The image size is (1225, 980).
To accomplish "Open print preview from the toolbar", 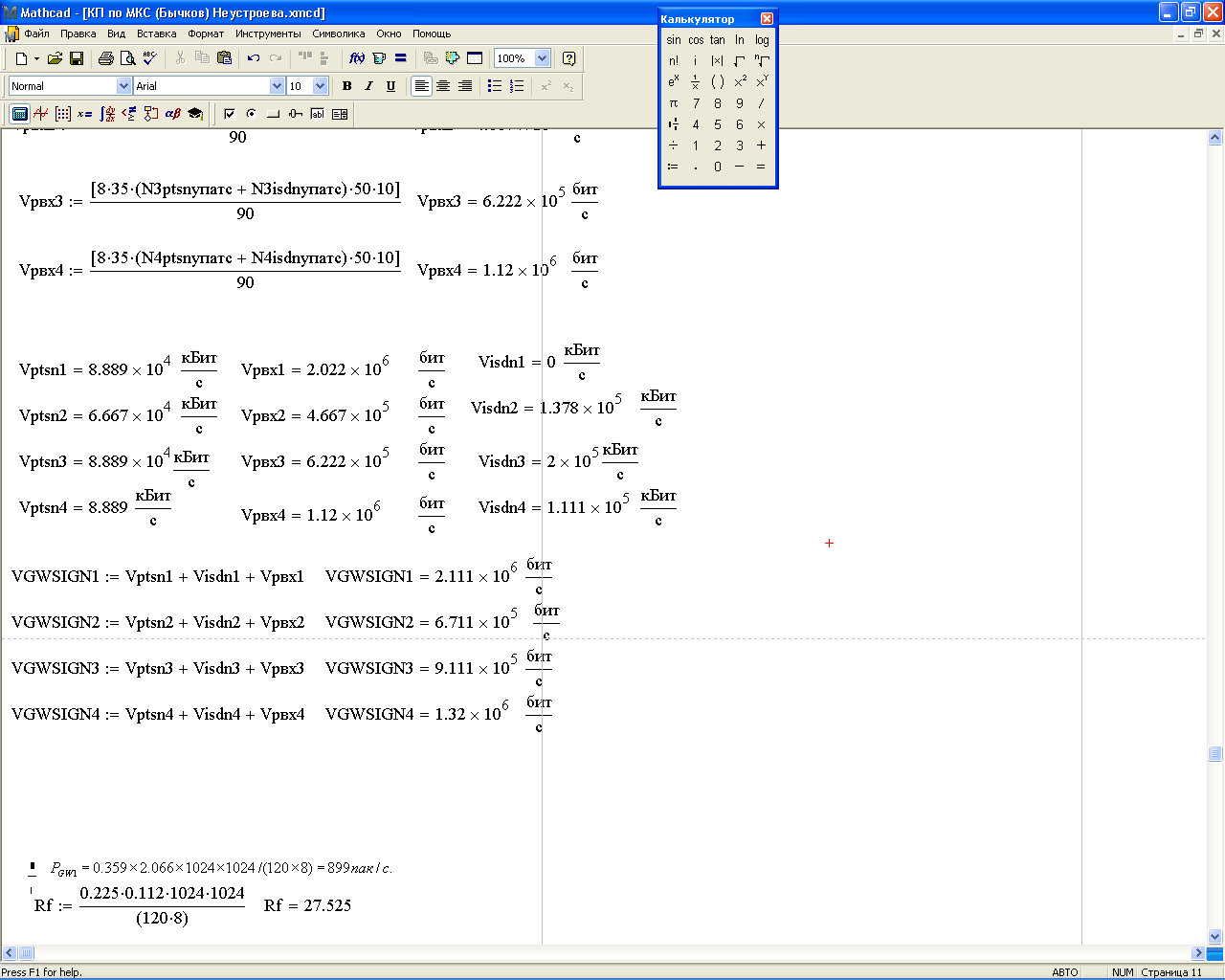I will pyautogui.click(x=127, y=58).
